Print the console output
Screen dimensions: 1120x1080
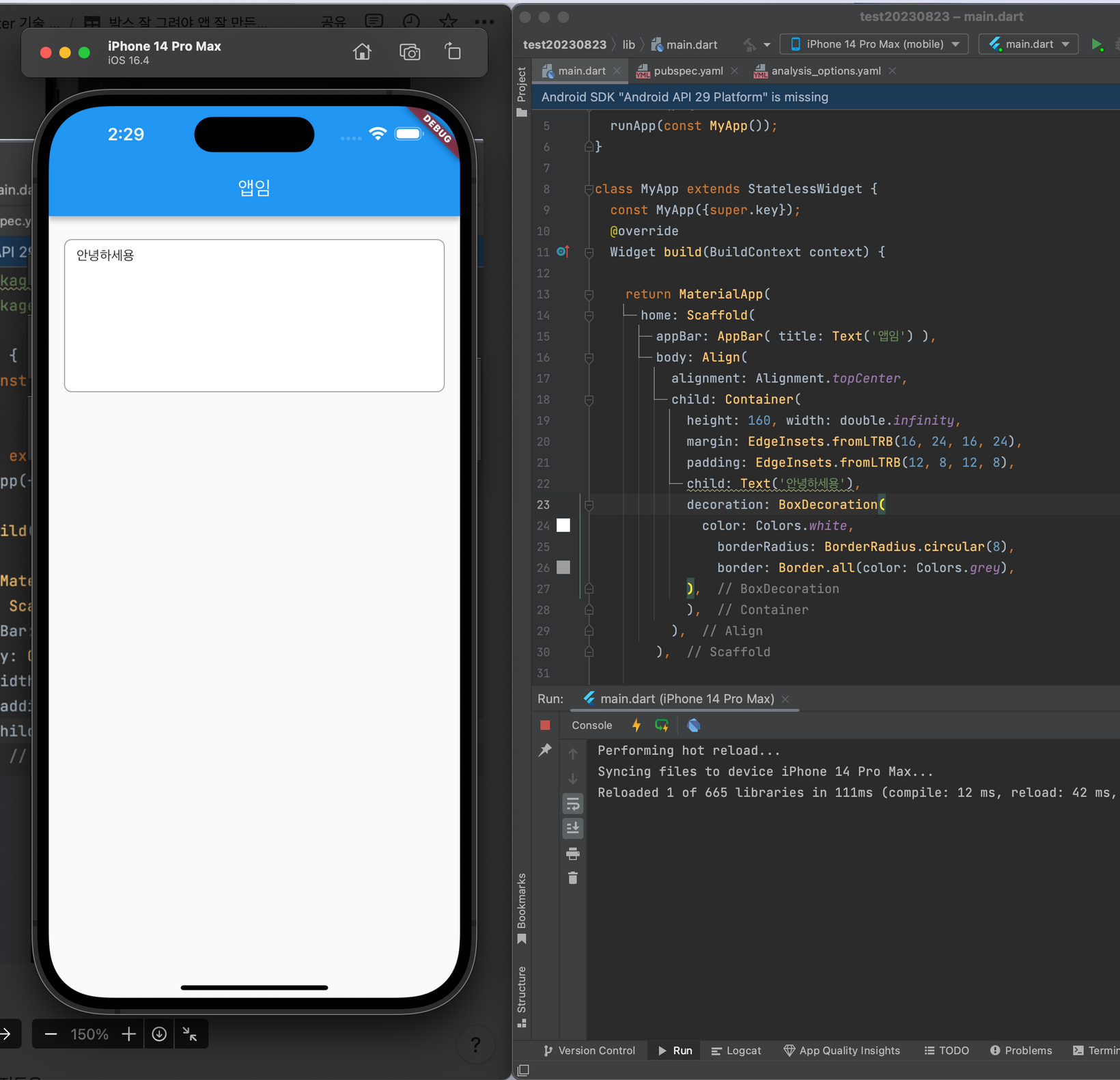(x=573, y=853)
